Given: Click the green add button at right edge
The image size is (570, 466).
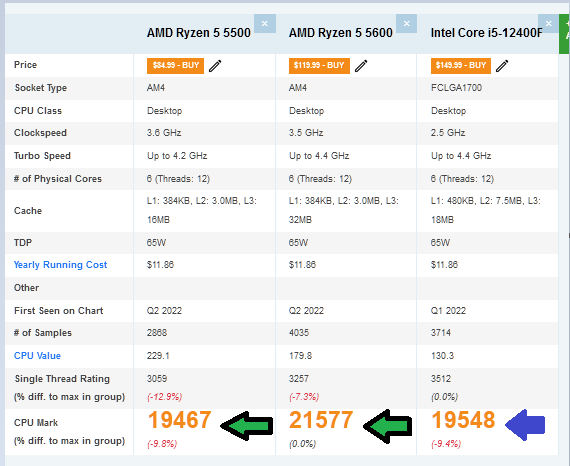Looking at the screenshot, I should click(565, 34).
